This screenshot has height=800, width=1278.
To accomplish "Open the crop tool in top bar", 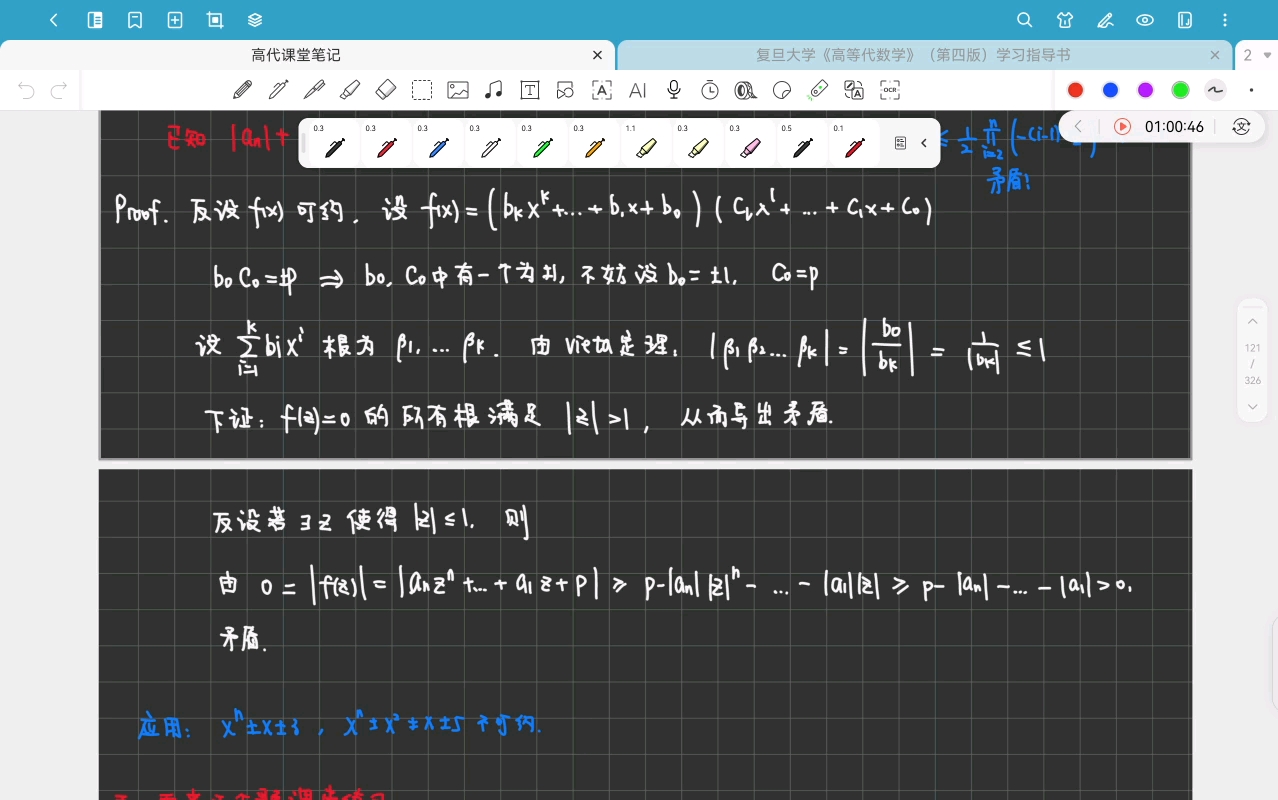I will [x=215, y=20].
